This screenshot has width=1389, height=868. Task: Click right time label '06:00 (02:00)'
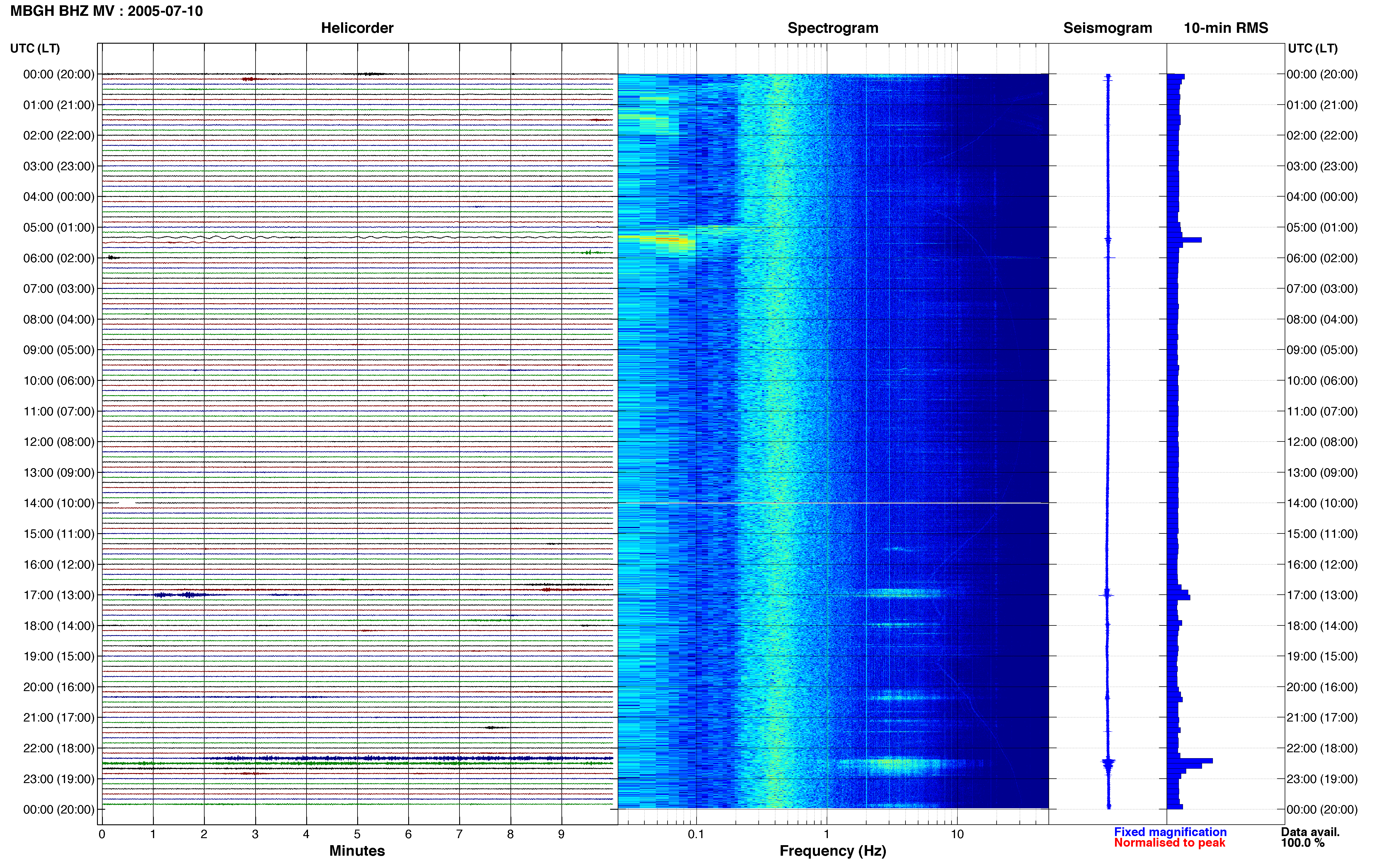point(1322,258)
